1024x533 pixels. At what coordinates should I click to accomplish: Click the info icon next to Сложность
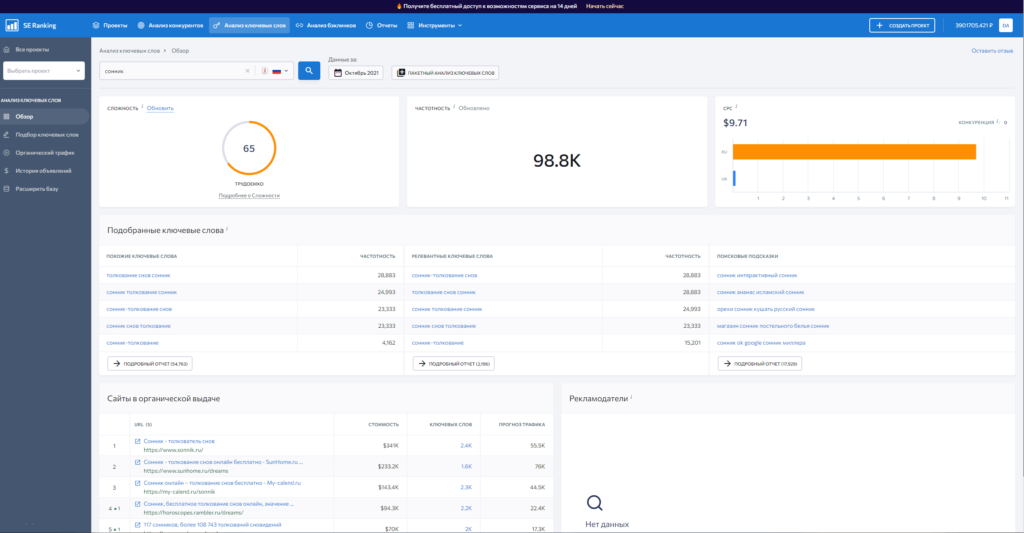tap(142, 106)
